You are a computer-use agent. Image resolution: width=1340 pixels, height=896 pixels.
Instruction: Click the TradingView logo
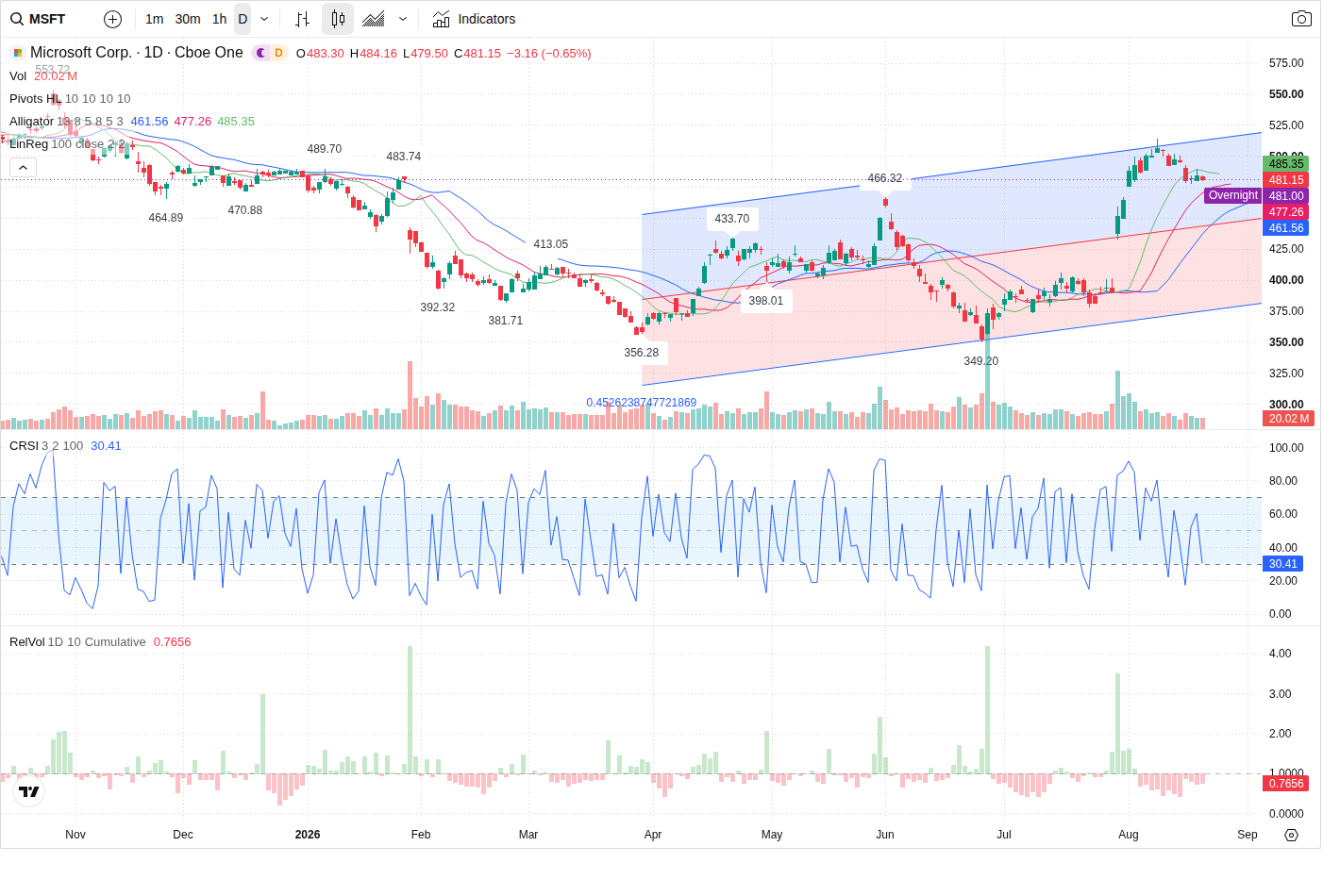(x=29, y=791)
